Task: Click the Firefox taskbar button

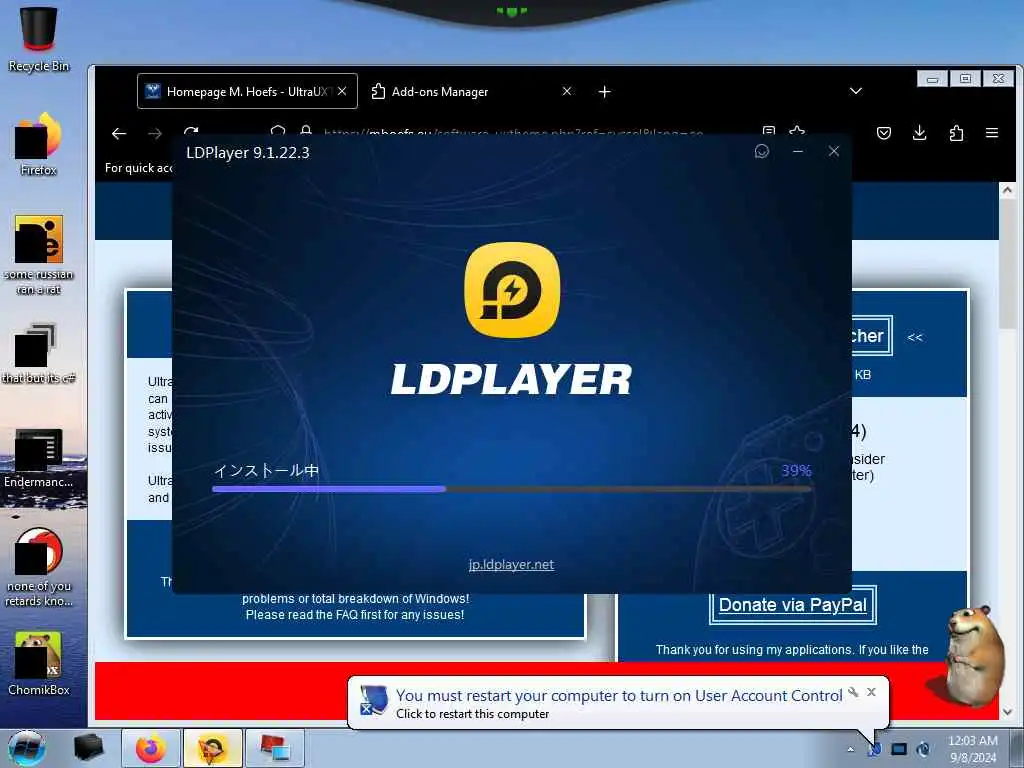Action: [151, 748]
